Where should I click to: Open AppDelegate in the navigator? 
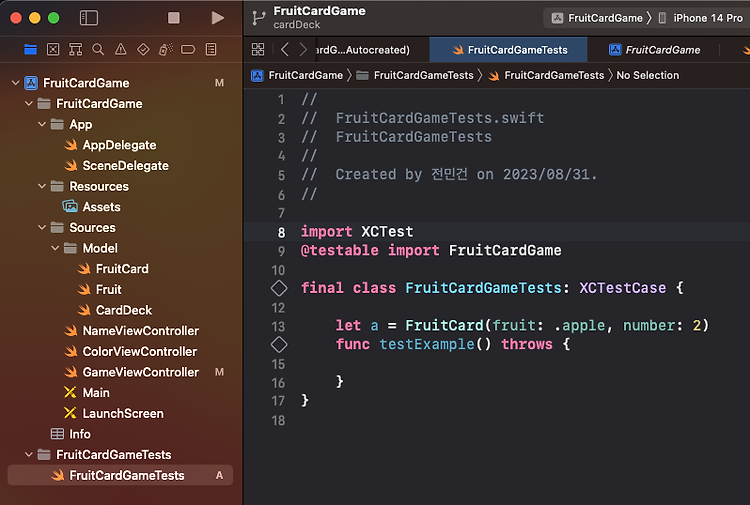(120, 145)
